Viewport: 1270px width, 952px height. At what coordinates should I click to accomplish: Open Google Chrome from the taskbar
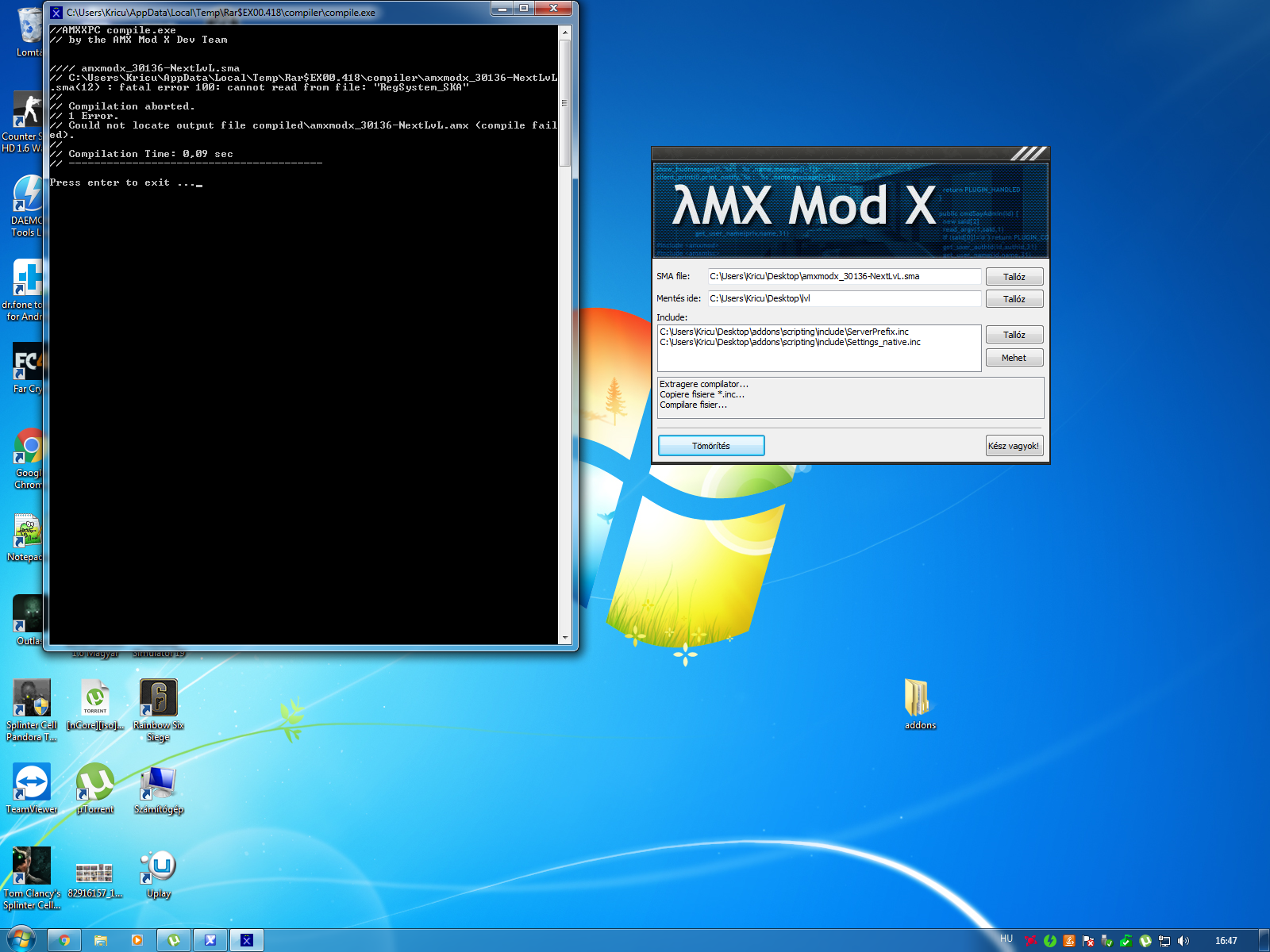[64, 940]
